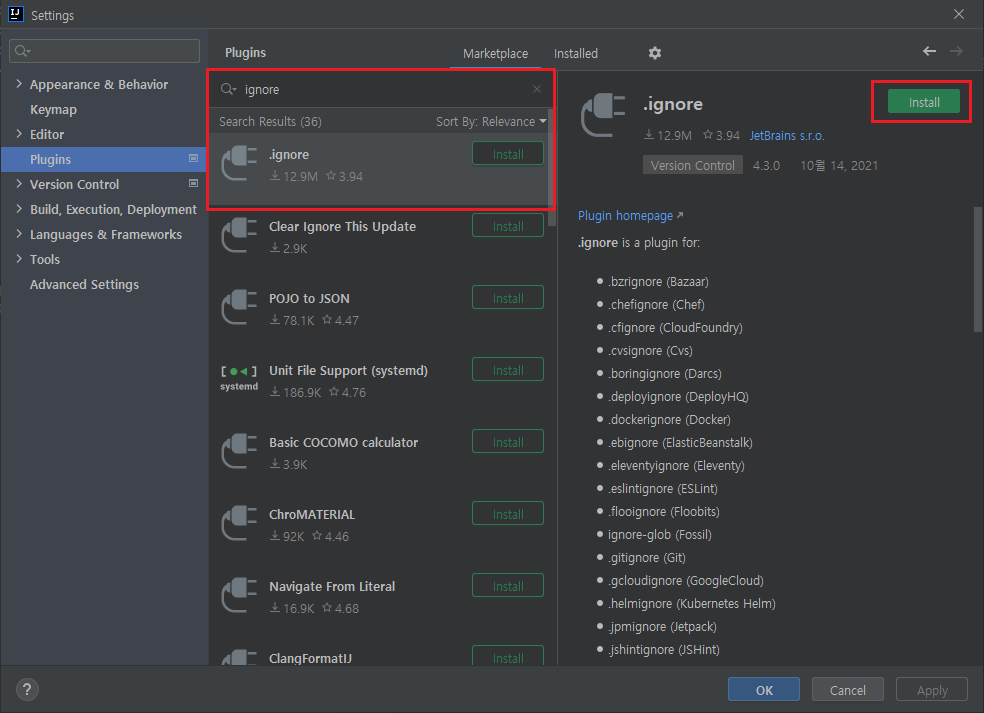Click the .ignore plugin icon in the list
This screenshot has width=984, height=713.
pos(239,163)
